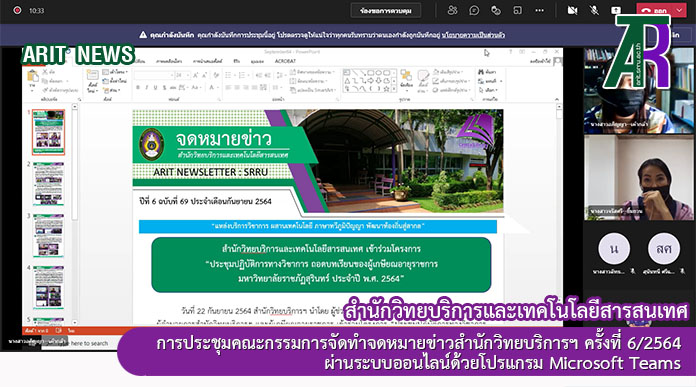Align text left in paragraph group
696x387 pixels.
[228, 87]
